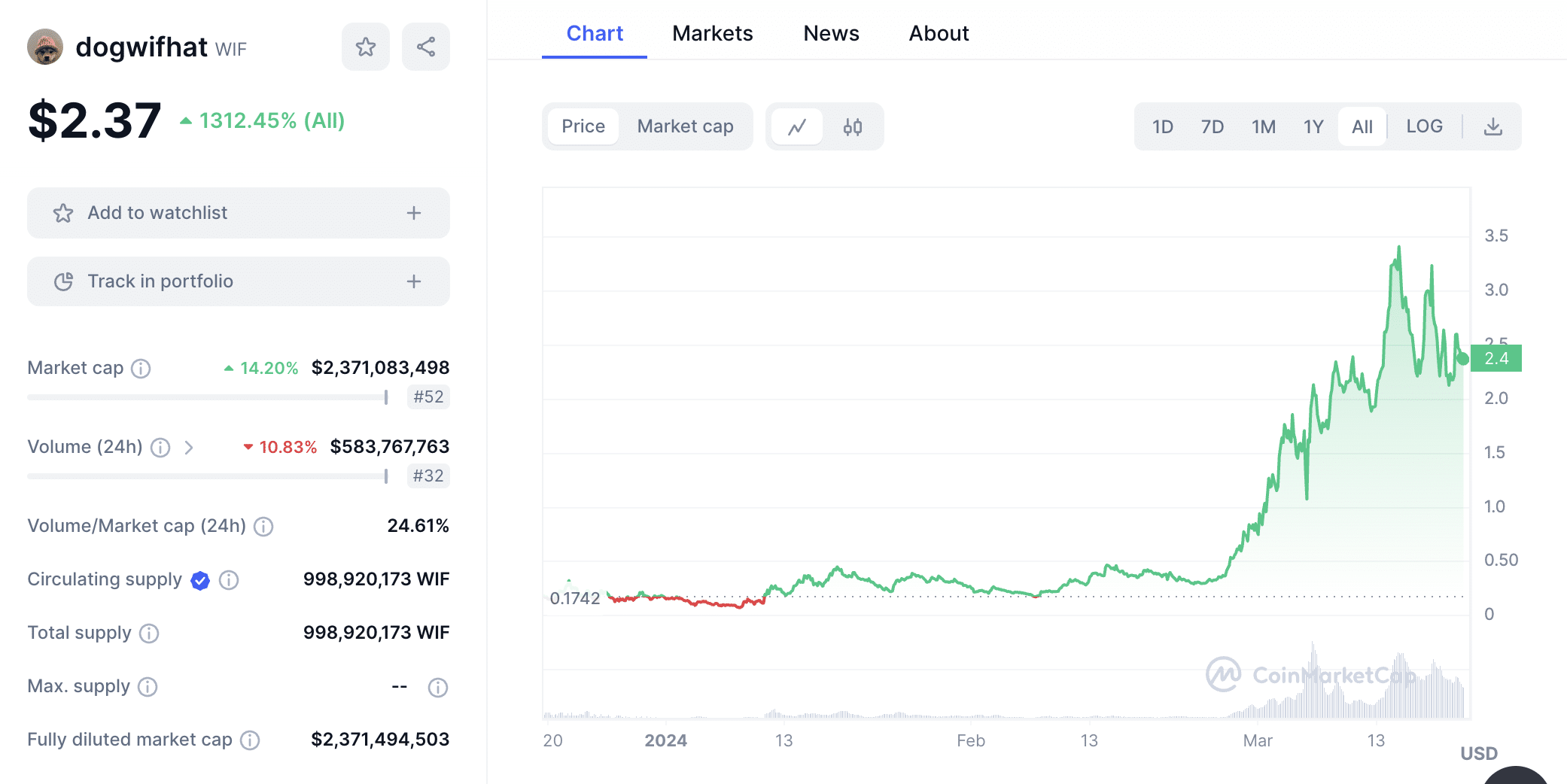Click info icon next to Max. supply value
Screen dimensions: 1567x784
pyautogui.click(x=438, y=688)
